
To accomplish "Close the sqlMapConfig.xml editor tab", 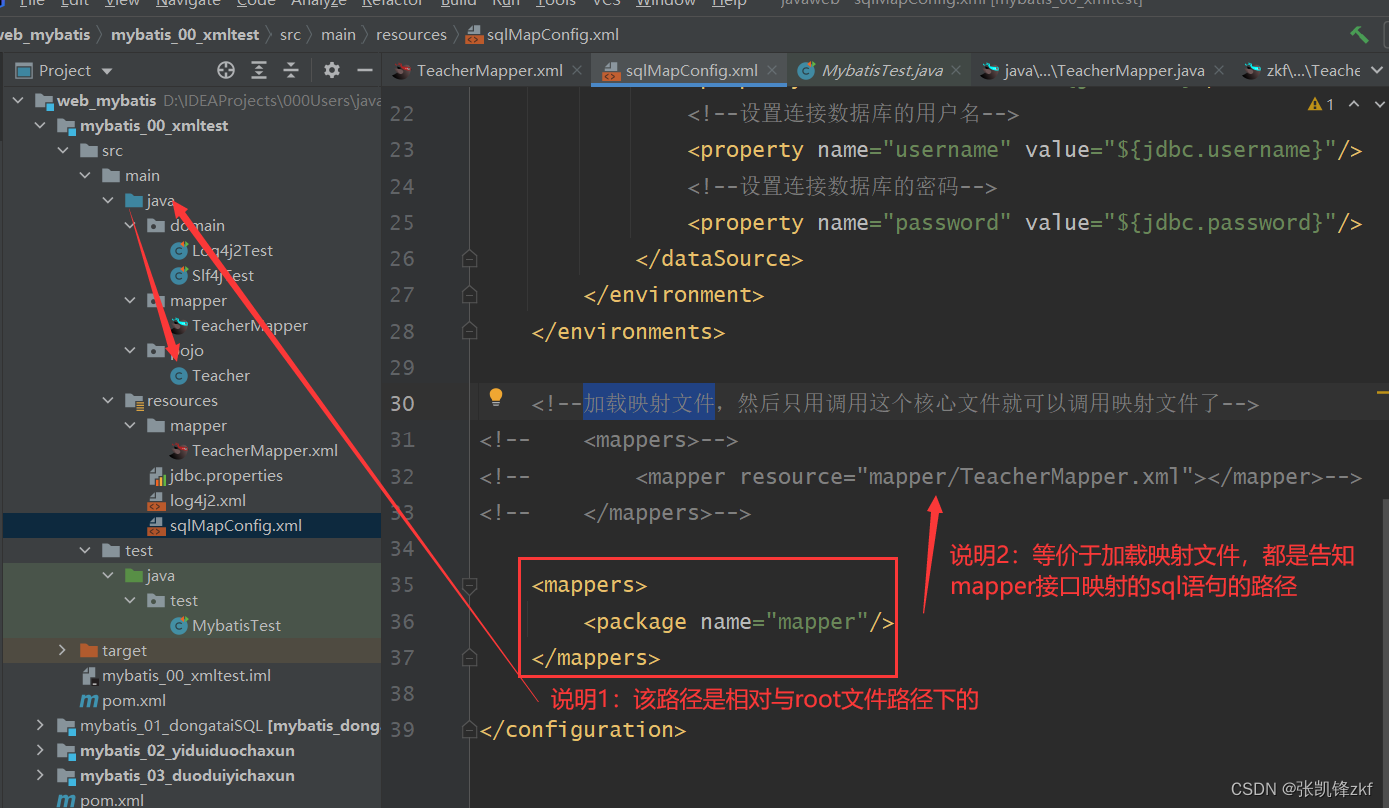I will pos(772,71).
